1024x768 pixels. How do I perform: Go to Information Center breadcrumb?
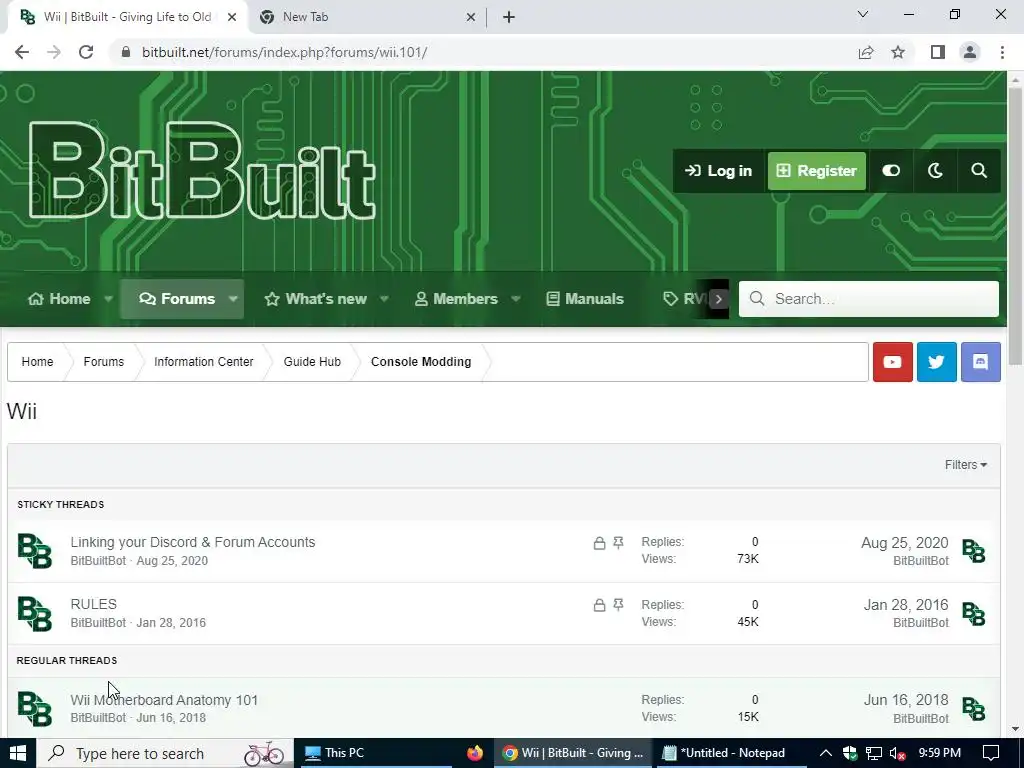coord(203,362)
